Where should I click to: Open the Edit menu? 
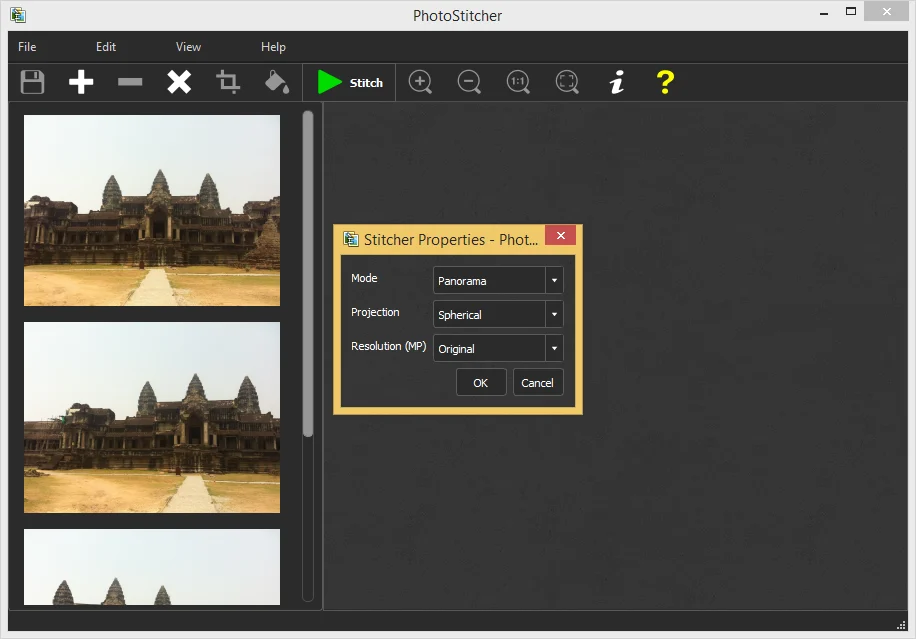pyautogui.click(x=106, y=47)
